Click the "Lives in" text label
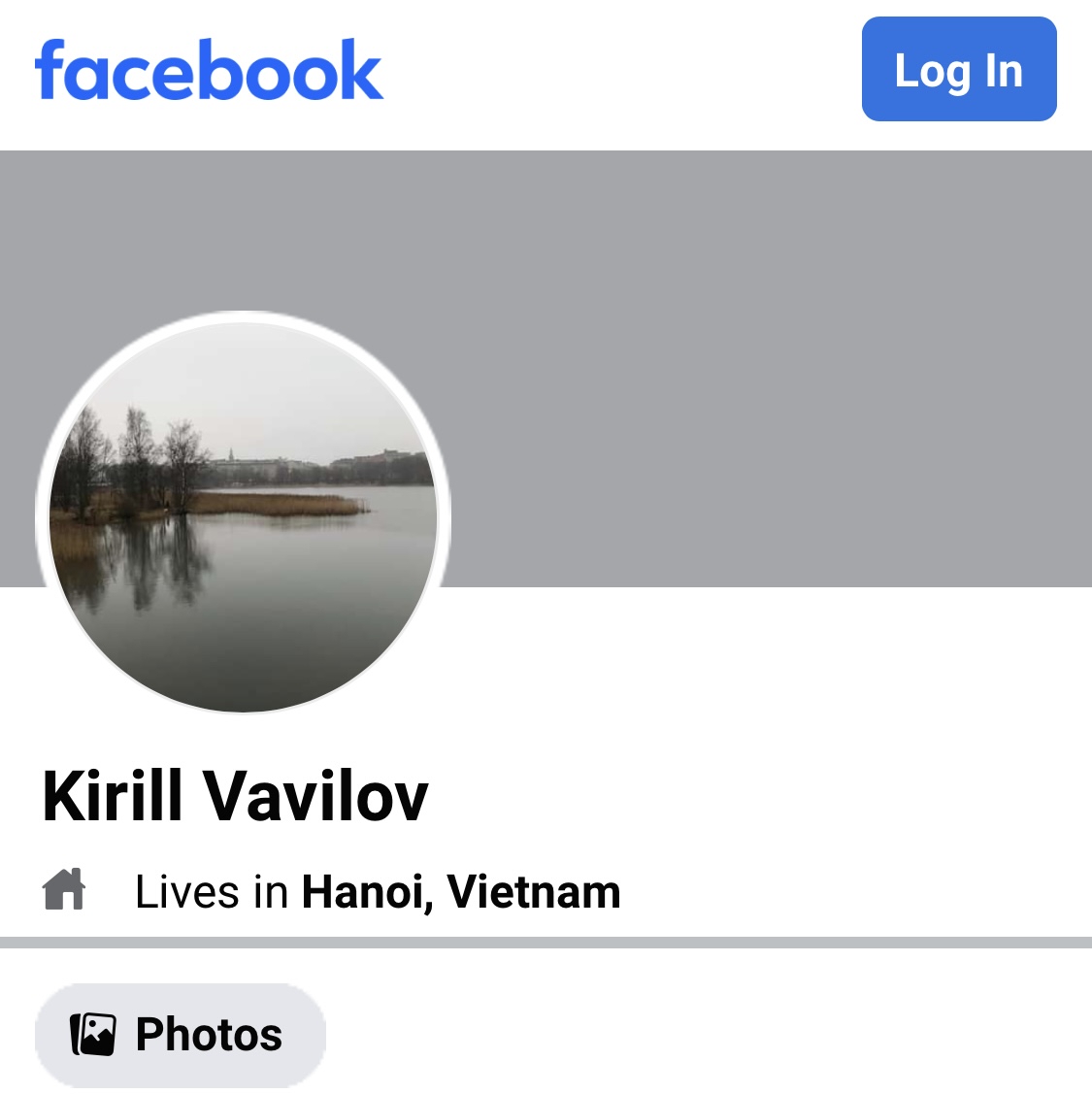The height and width of the screenshot is (1094, 1092). click(212, 892)
